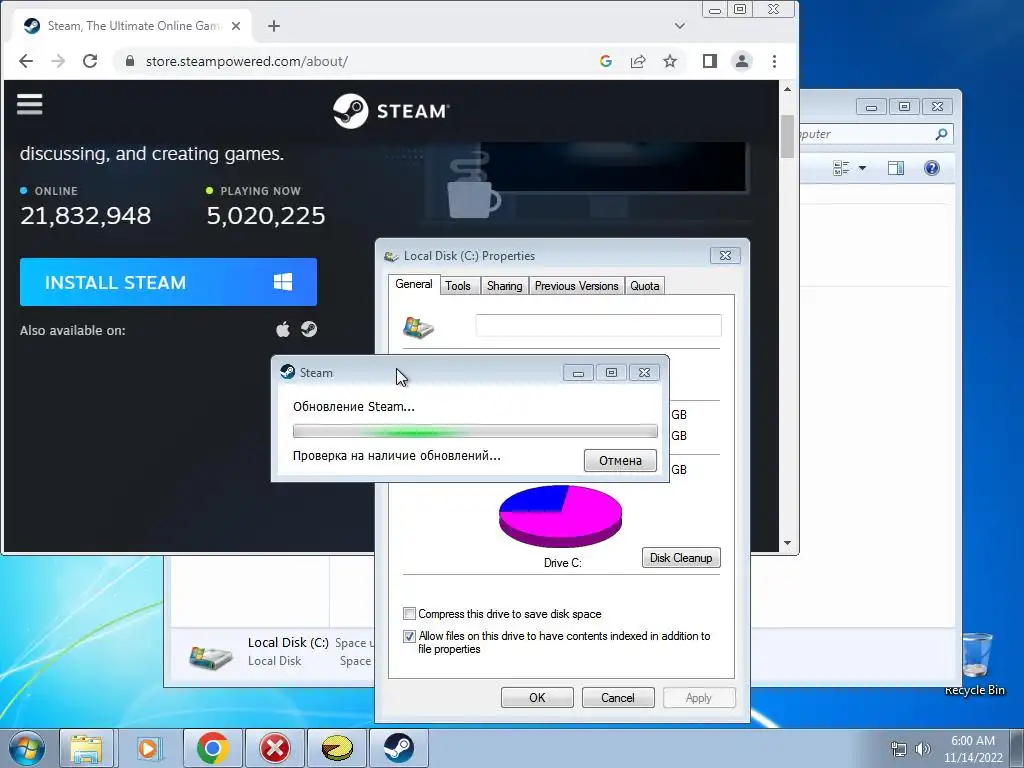
Task: Launch media player from taskbar
Action: coord(149,748)
